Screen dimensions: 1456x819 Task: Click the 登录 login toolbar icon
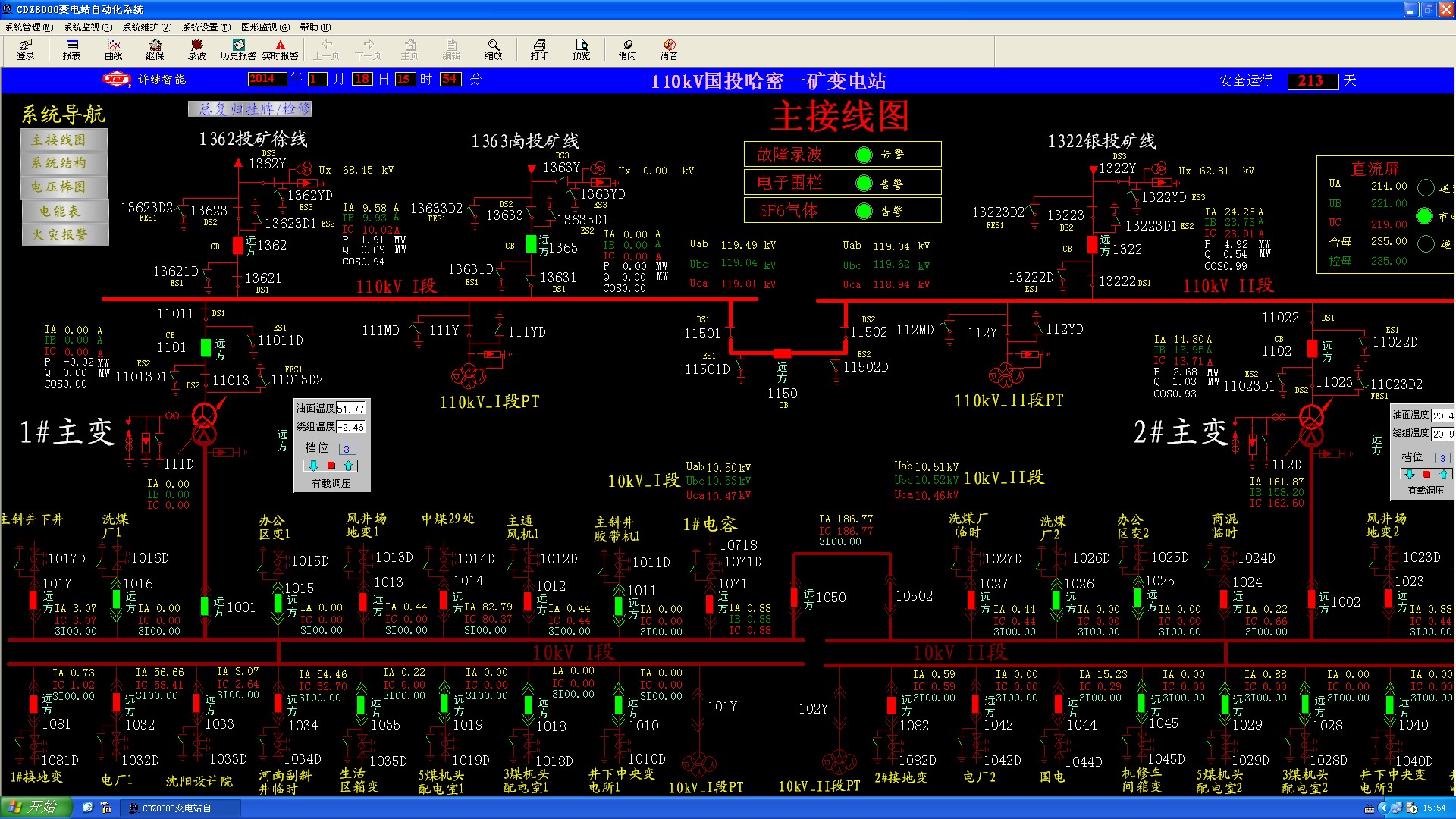tap(26, 49)
